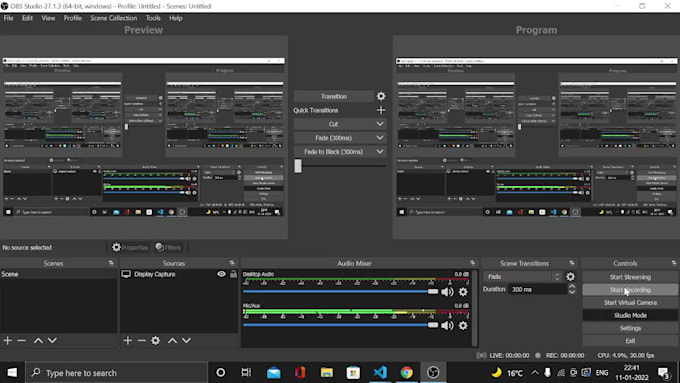Toggle Display Capture visibility eye
This screenshot has height=383, width=680.
(x=221, y=274)
